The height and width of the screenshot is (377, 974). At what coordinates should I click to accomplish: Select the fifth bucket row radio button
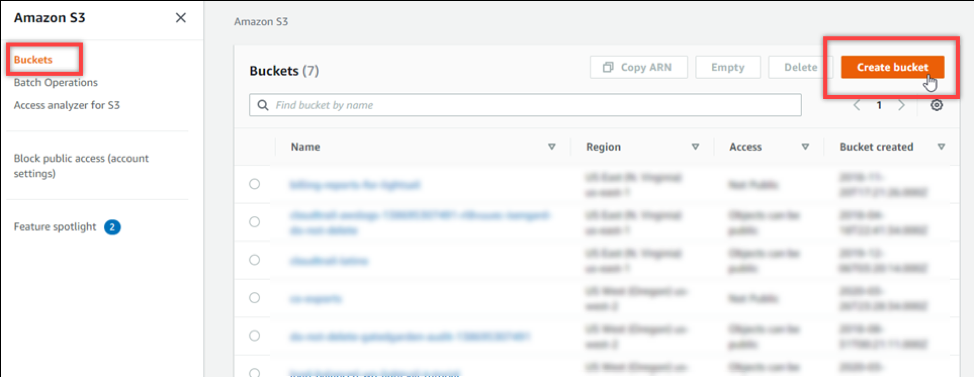(254, 336)
